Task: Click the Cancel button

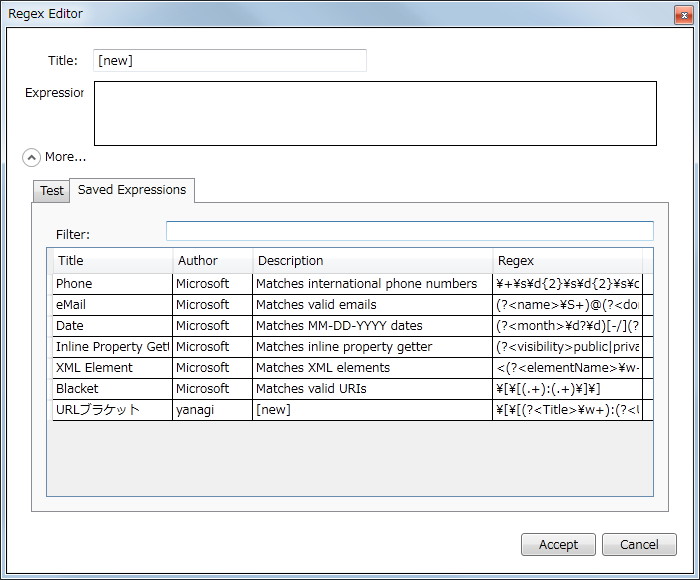Action: click(639, 544)
